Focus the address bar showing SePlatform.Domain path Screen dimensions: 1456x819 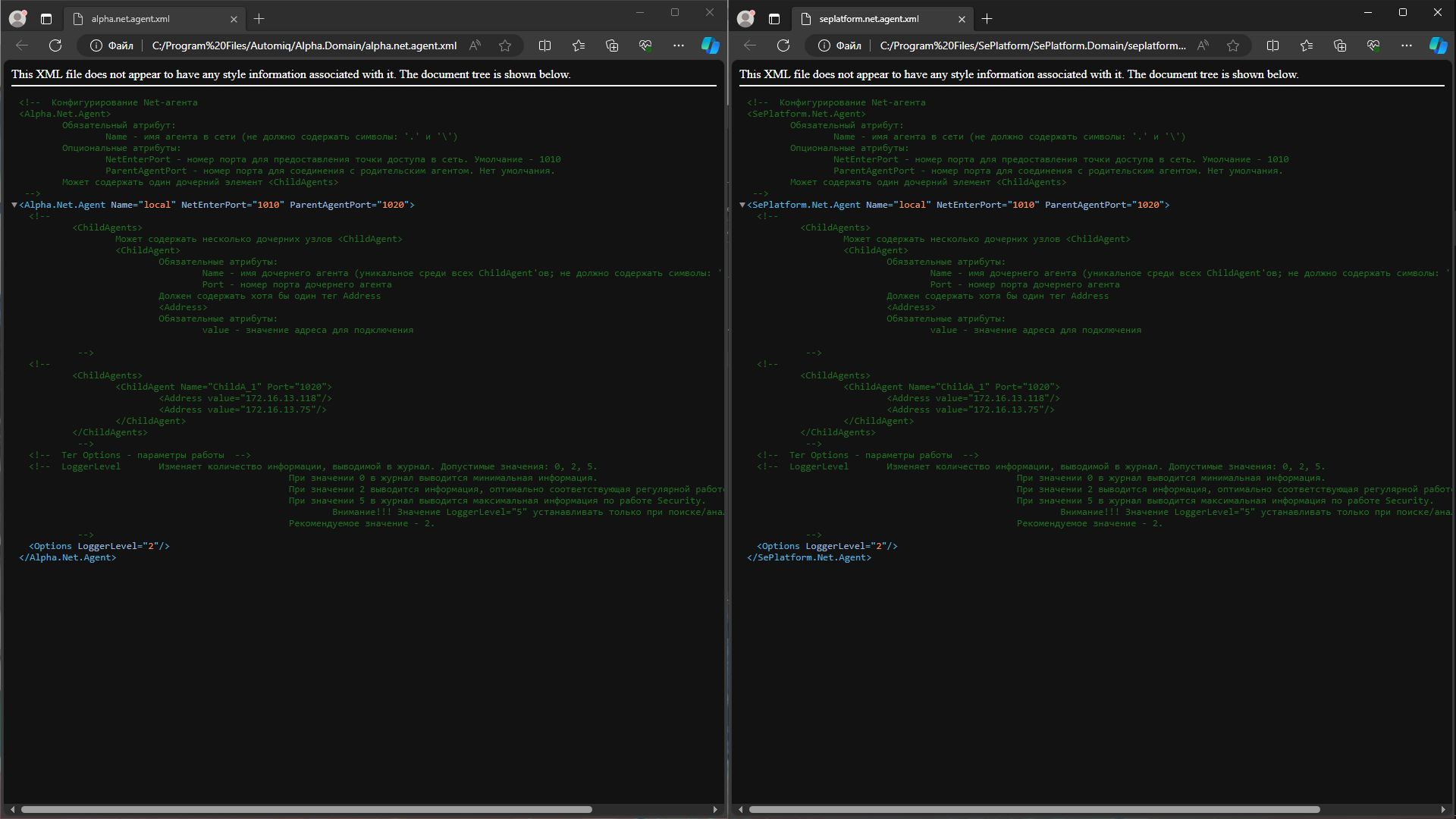coord(1033,45)
